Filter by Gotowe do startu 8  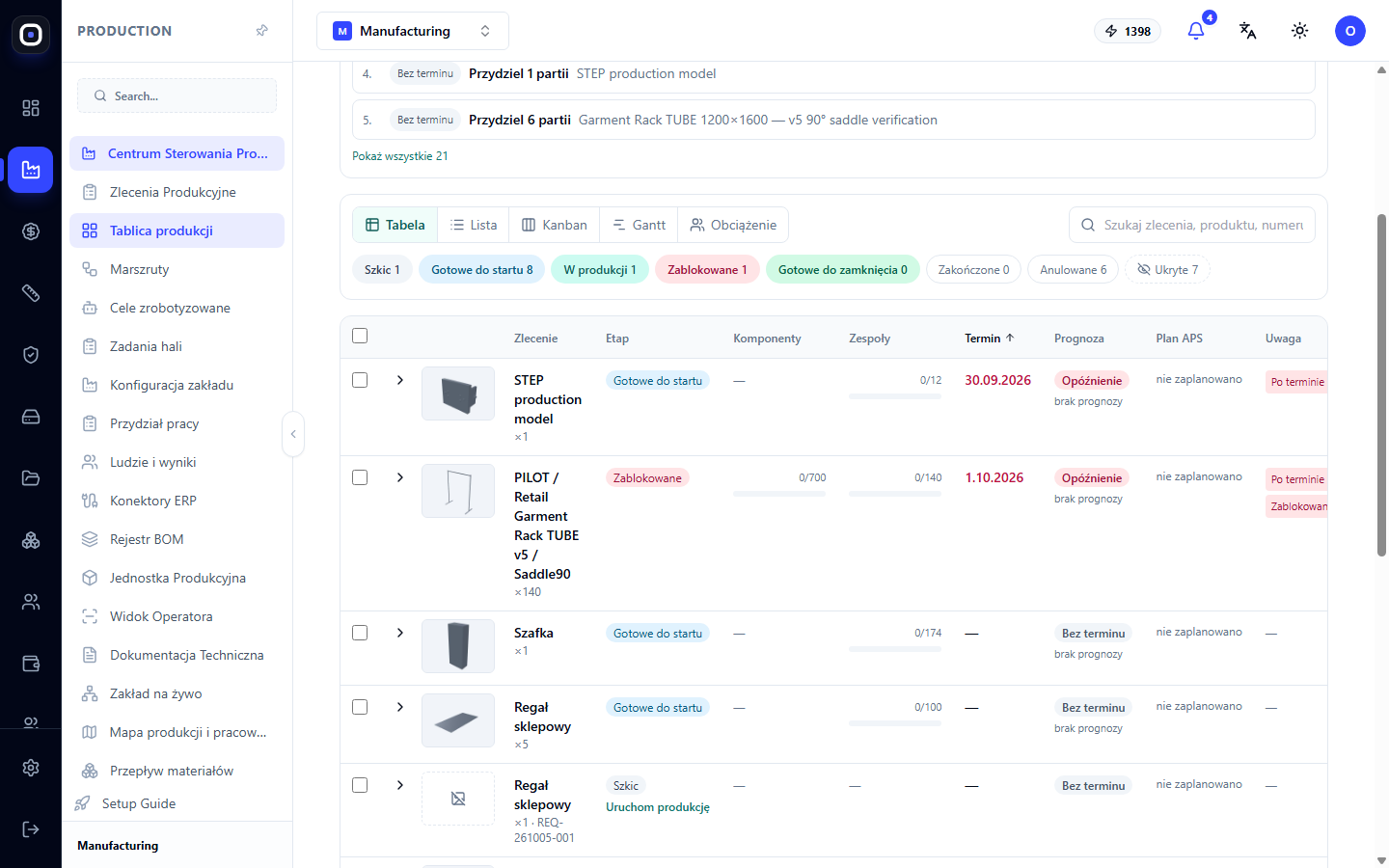(482, 270)
